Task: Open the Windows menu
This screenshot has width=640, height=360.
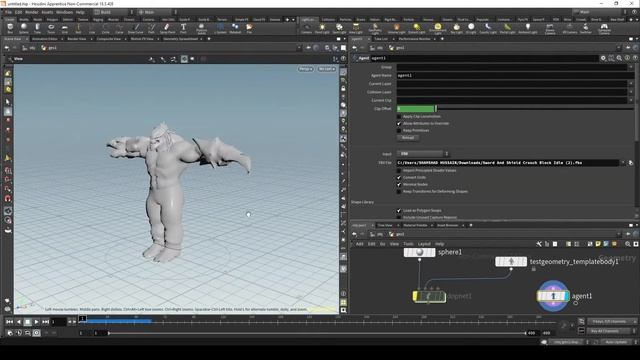Action: 64,12
